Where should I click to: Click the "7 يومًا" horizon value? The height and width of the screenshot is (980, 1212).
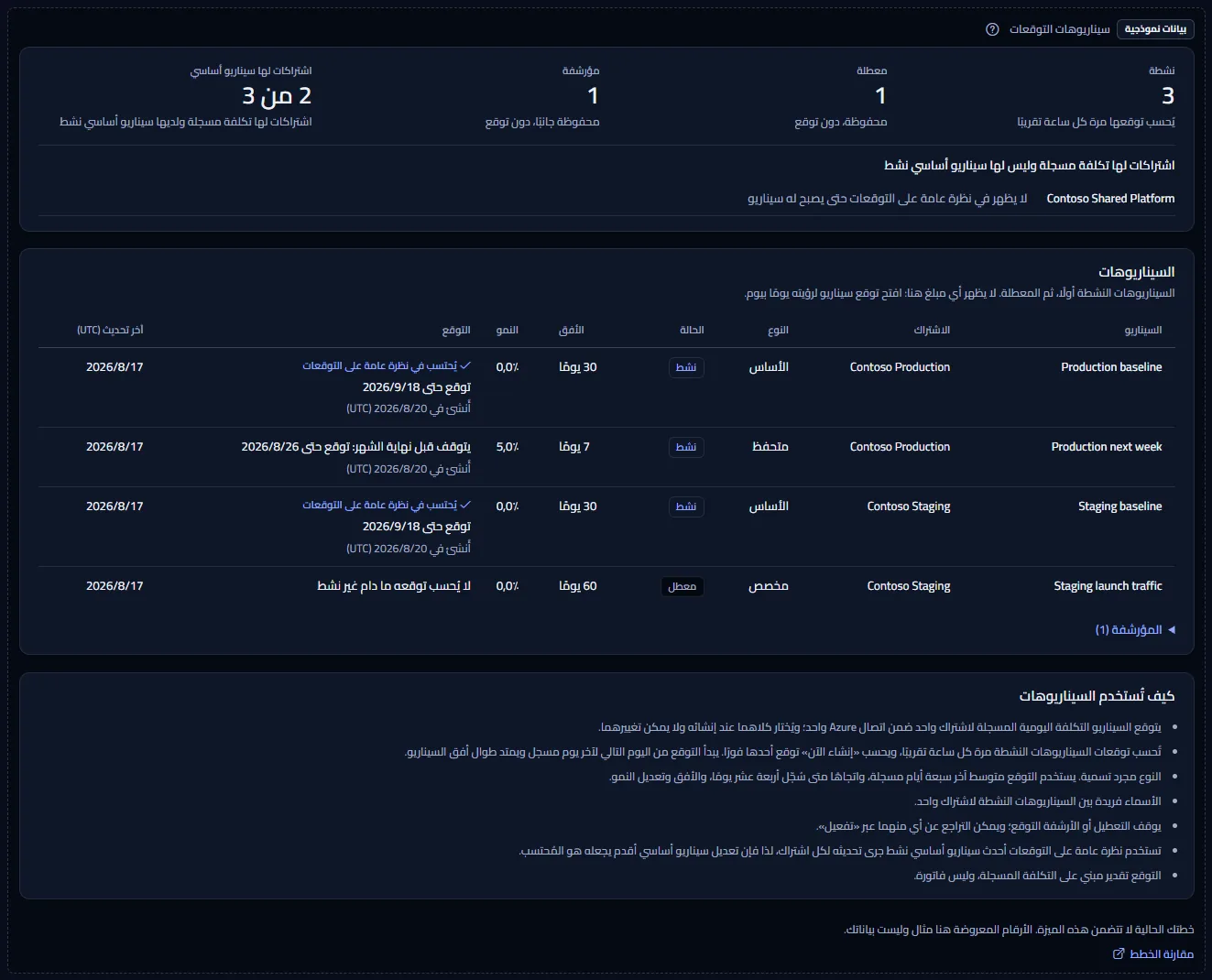[x=574, y=447]
